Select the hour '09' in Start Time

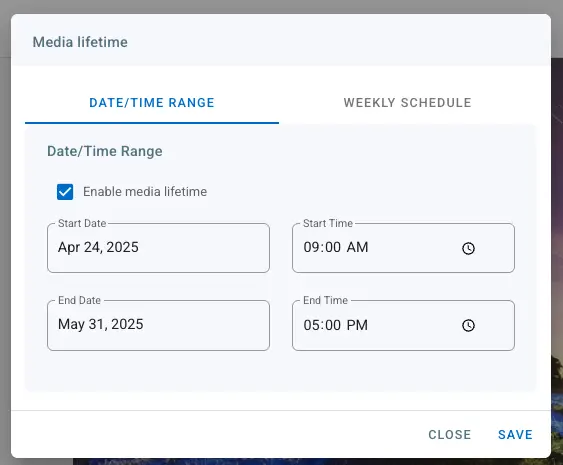tap(311, 247)
